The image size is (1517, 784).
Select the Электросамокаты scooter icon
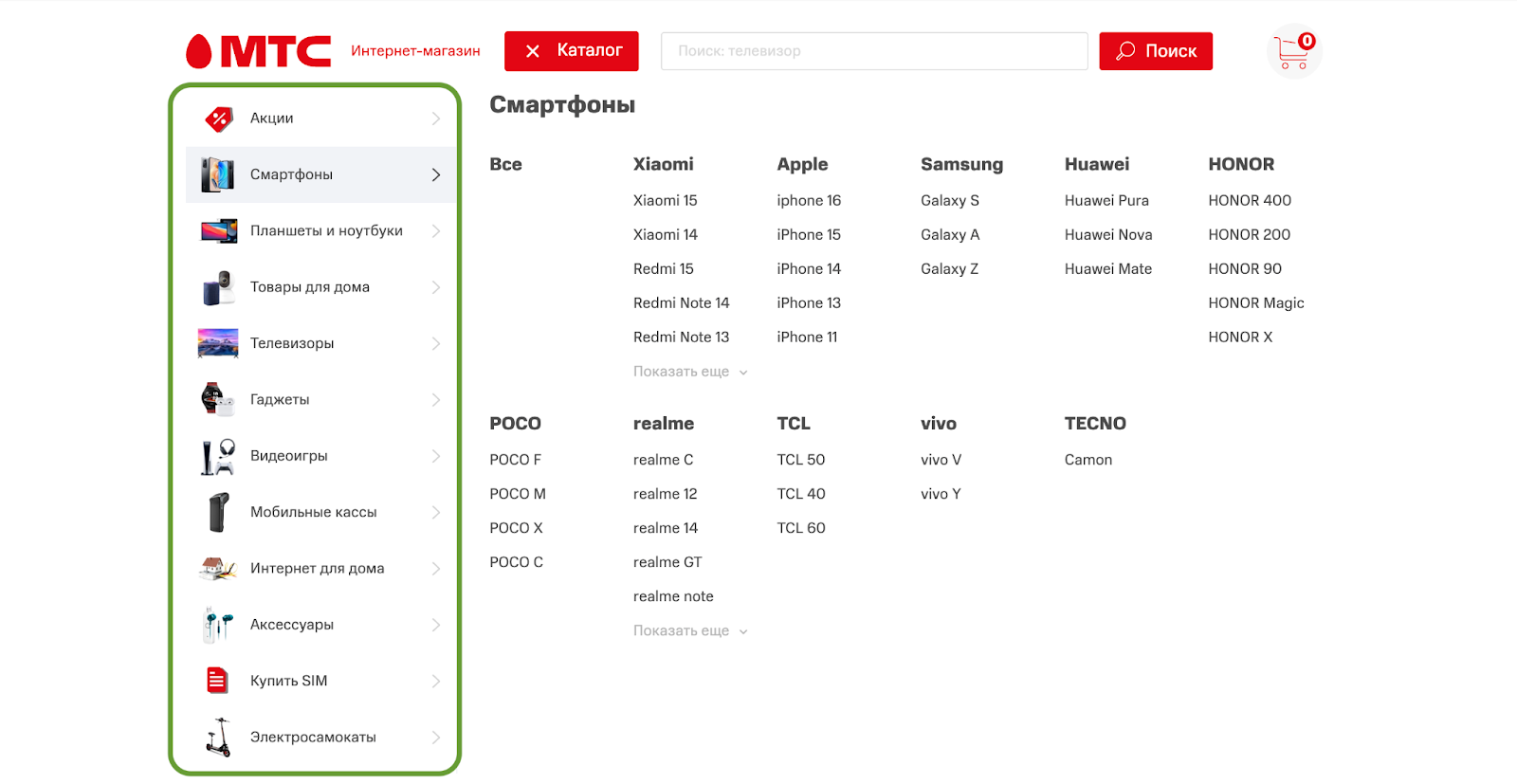tap(219, 737)
